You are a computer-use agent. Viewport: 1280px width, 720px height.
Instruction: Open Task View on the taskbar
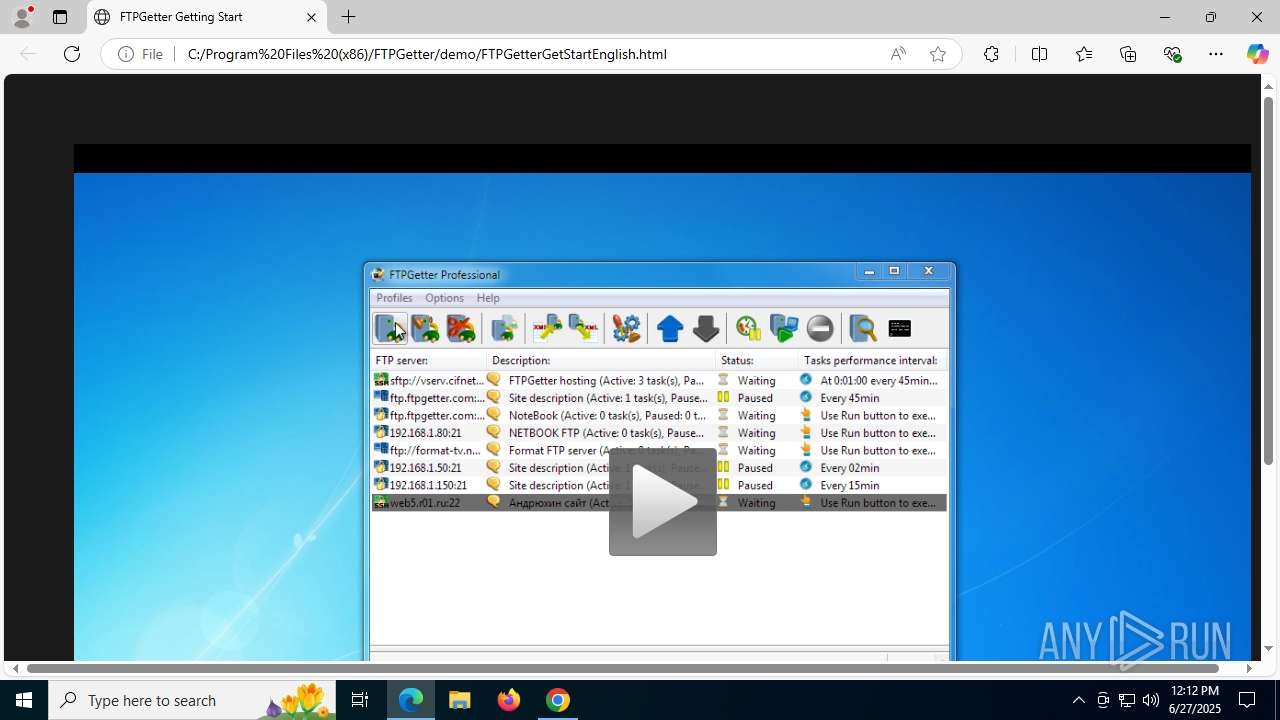pos(360,700)
